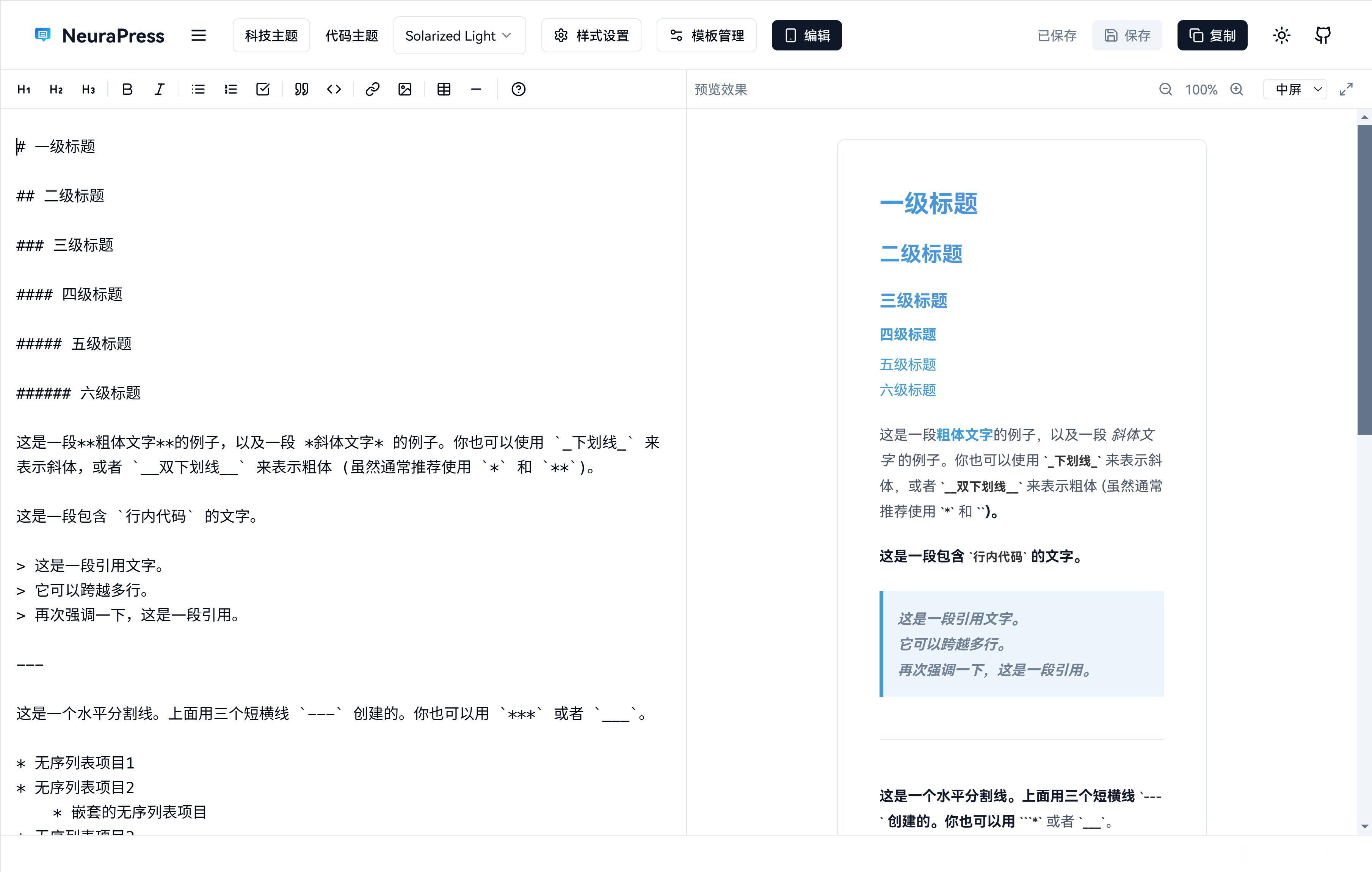
Task: Click the NeuraPress logo icon
Action: [43, 35]
